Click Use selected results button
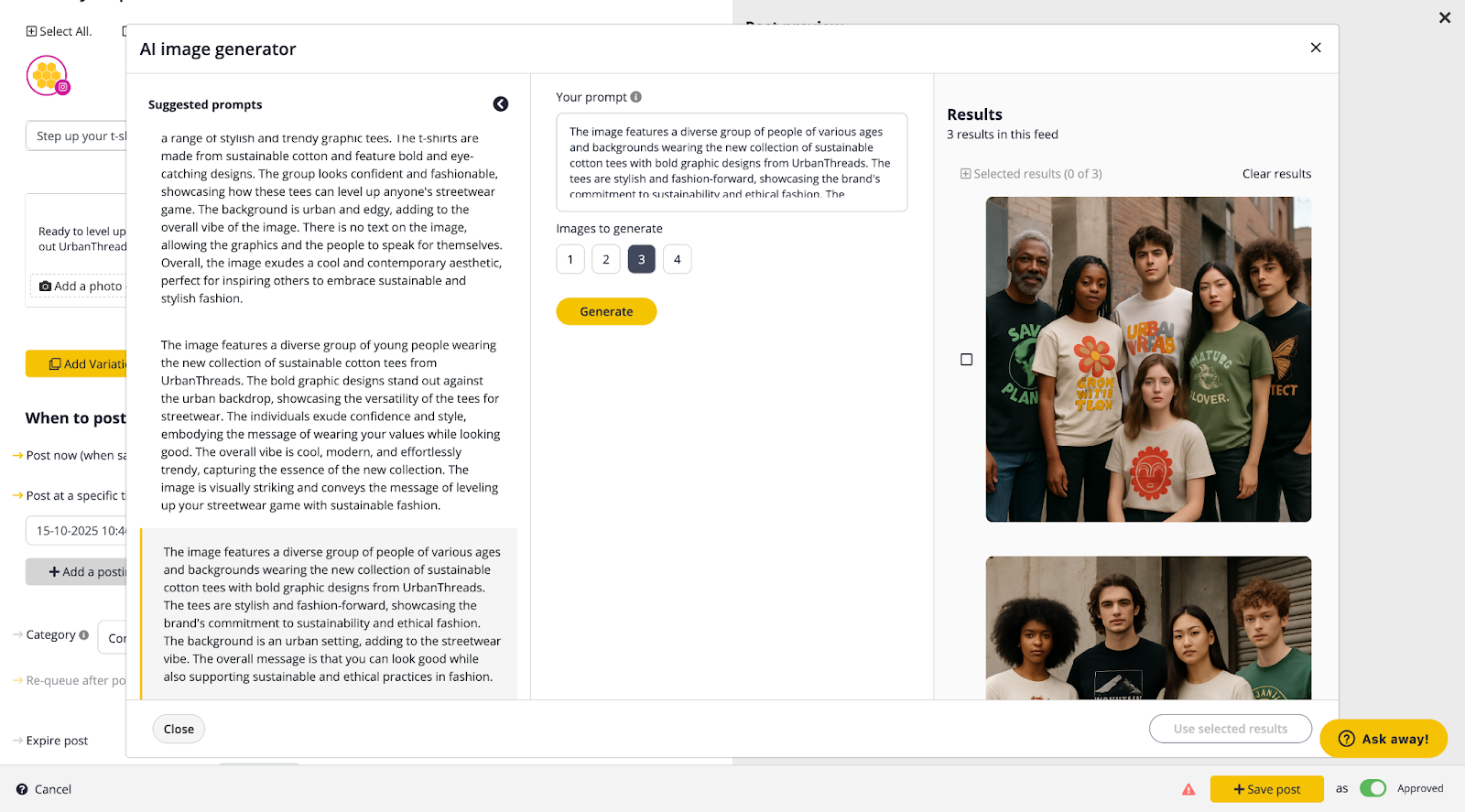 pos(1231,729)
